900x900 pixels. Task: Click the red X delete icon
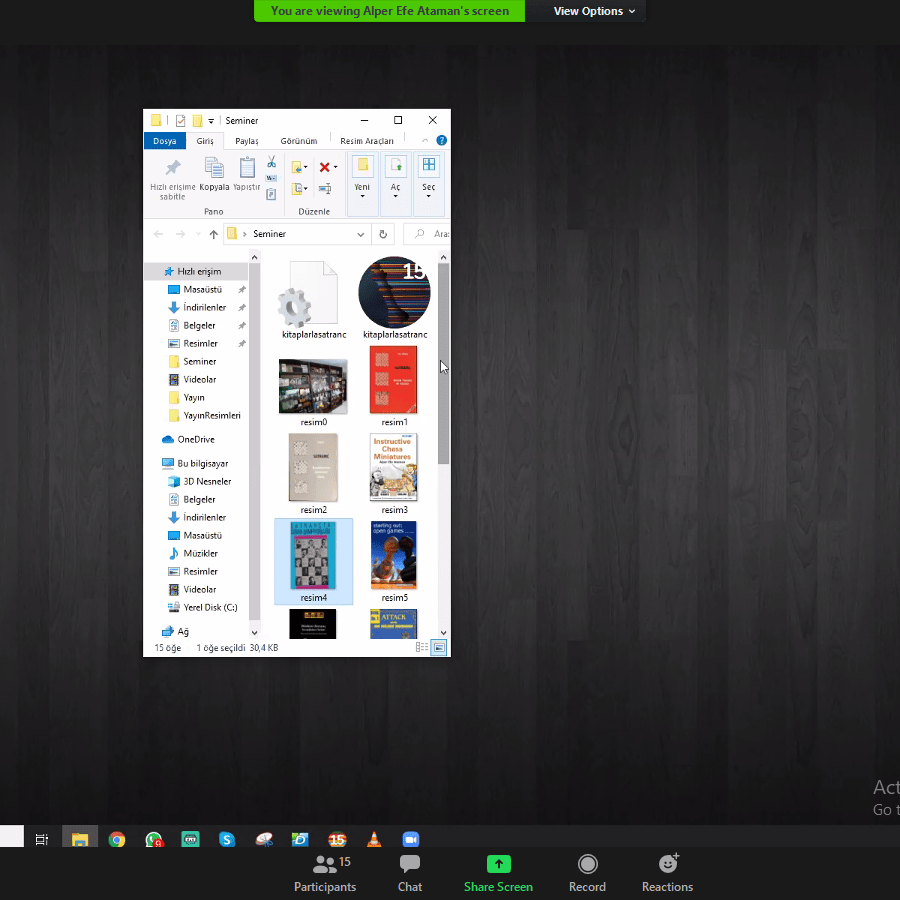click(x=324, y=167)
